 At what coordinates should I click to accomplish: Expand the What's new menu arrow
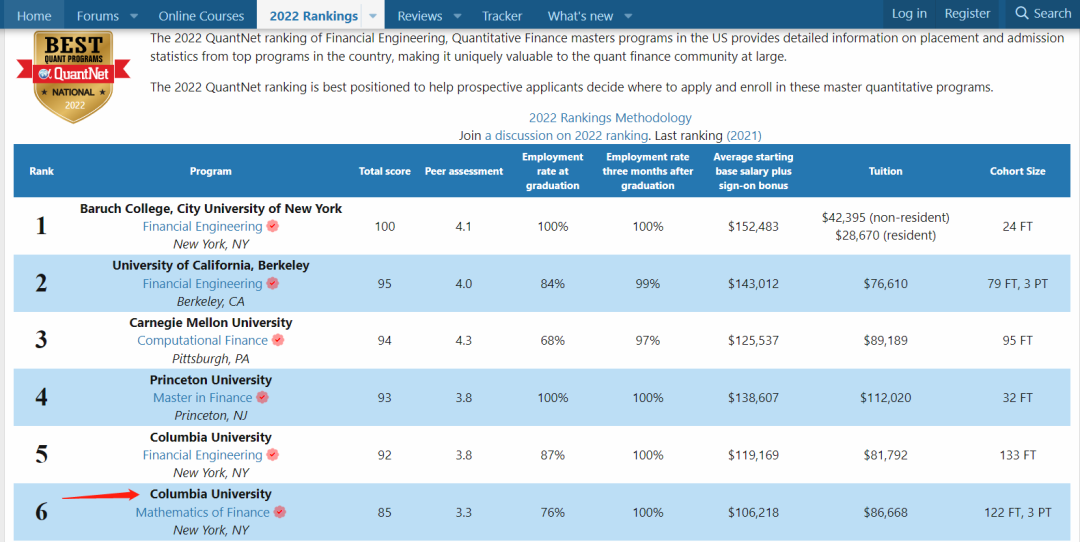[627, 16]
